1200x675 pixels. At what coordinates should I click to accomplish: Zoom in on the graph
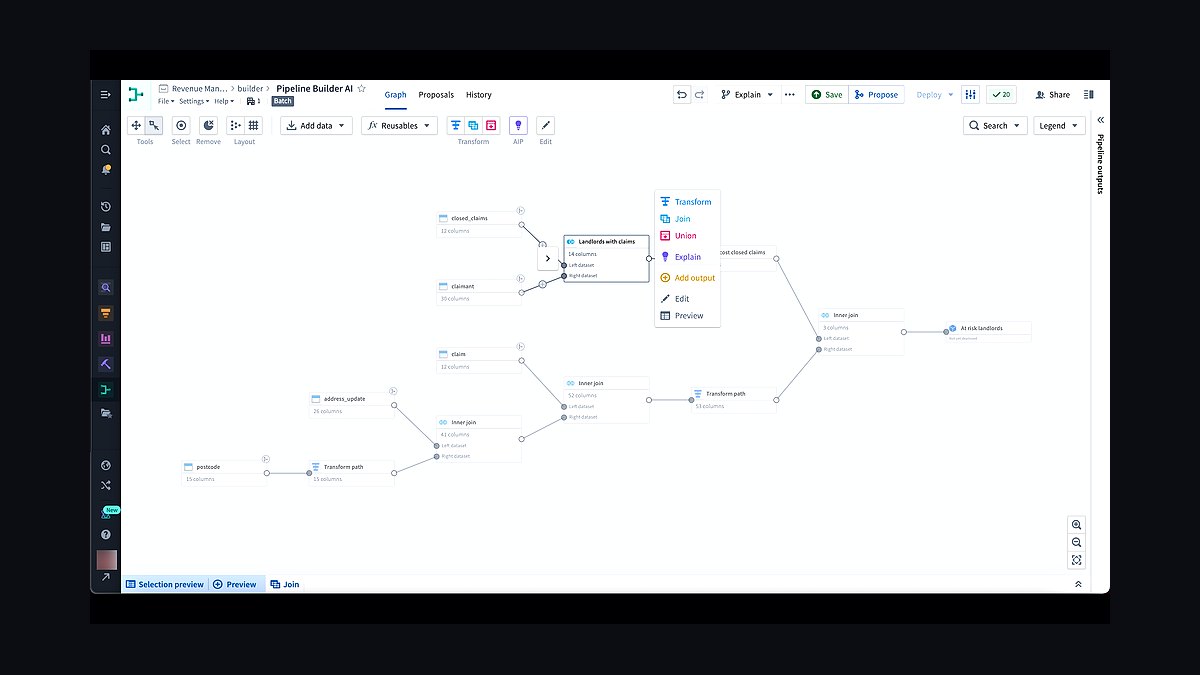(1076, 525)
